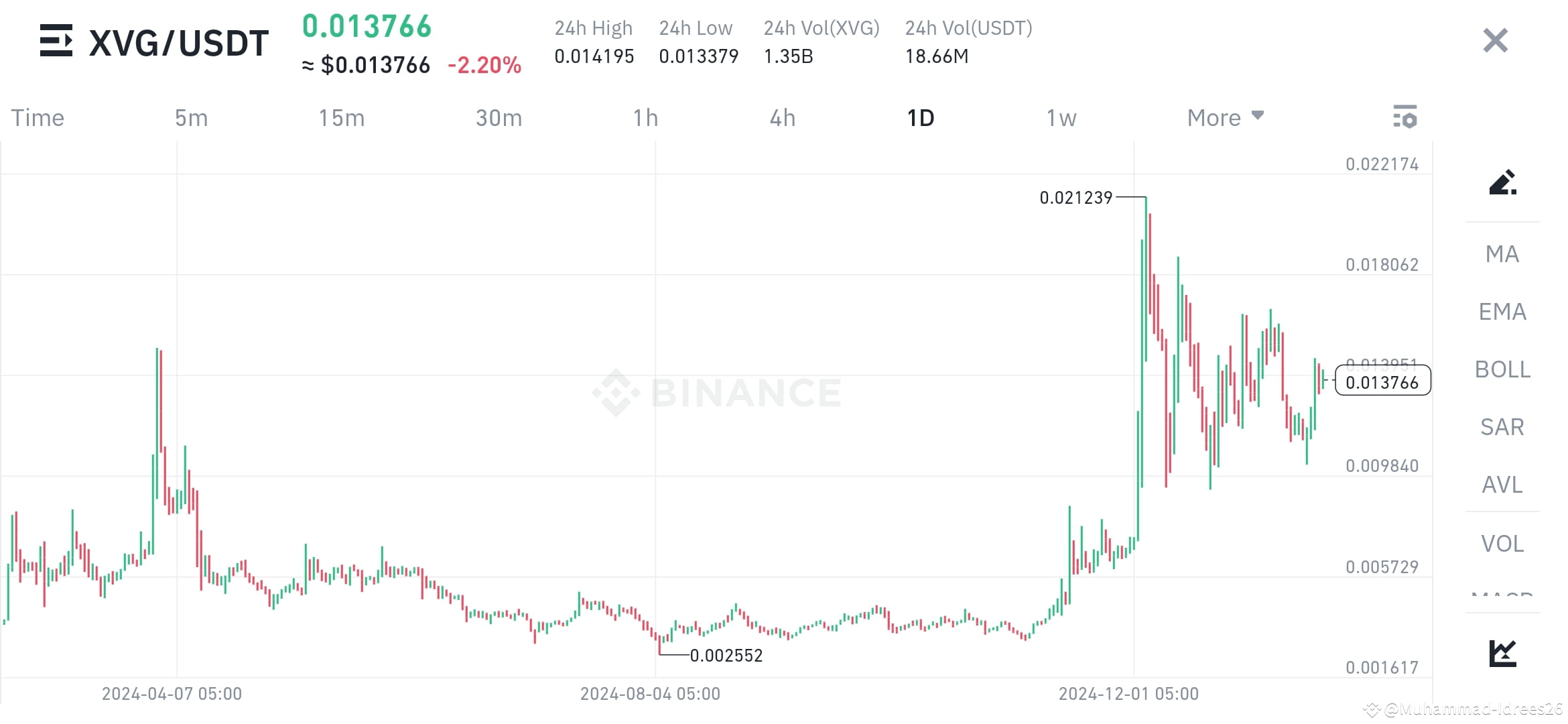The height and width of the screenshot is (724, 1568).
Task: Toggle the AVL indicator
Action: click(1501, 485)
